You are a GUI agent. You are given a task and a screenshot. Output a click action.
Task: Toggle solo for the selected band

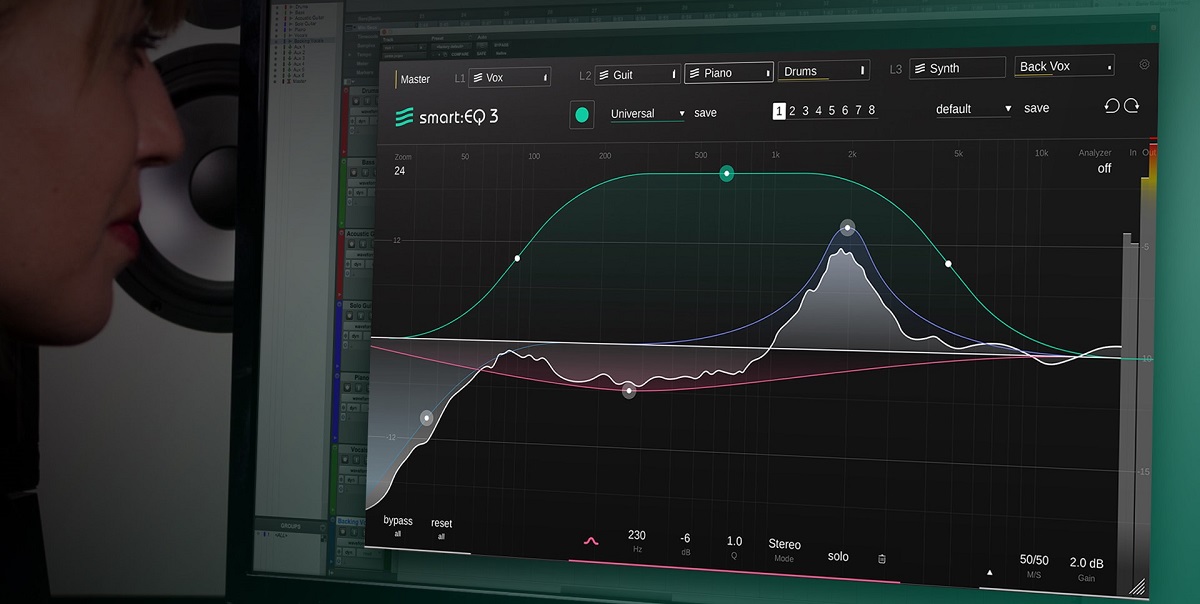point(838,556)
